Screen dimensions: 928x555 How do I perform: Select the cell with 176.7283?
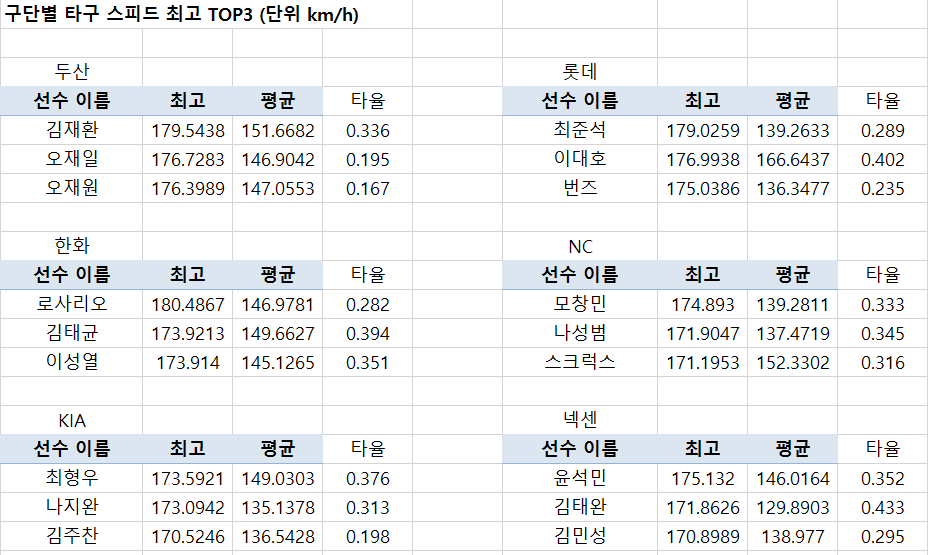(x=188, y=159)
